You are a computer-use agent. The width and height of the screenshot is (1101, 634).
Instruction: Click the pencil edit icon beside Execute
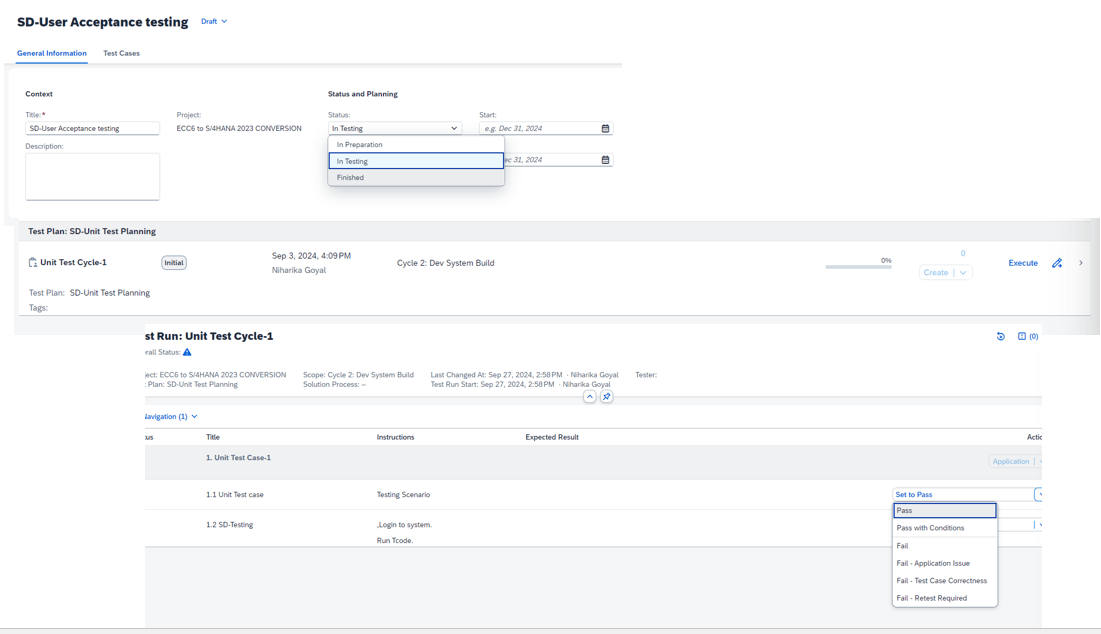[x=1057, y=263]
